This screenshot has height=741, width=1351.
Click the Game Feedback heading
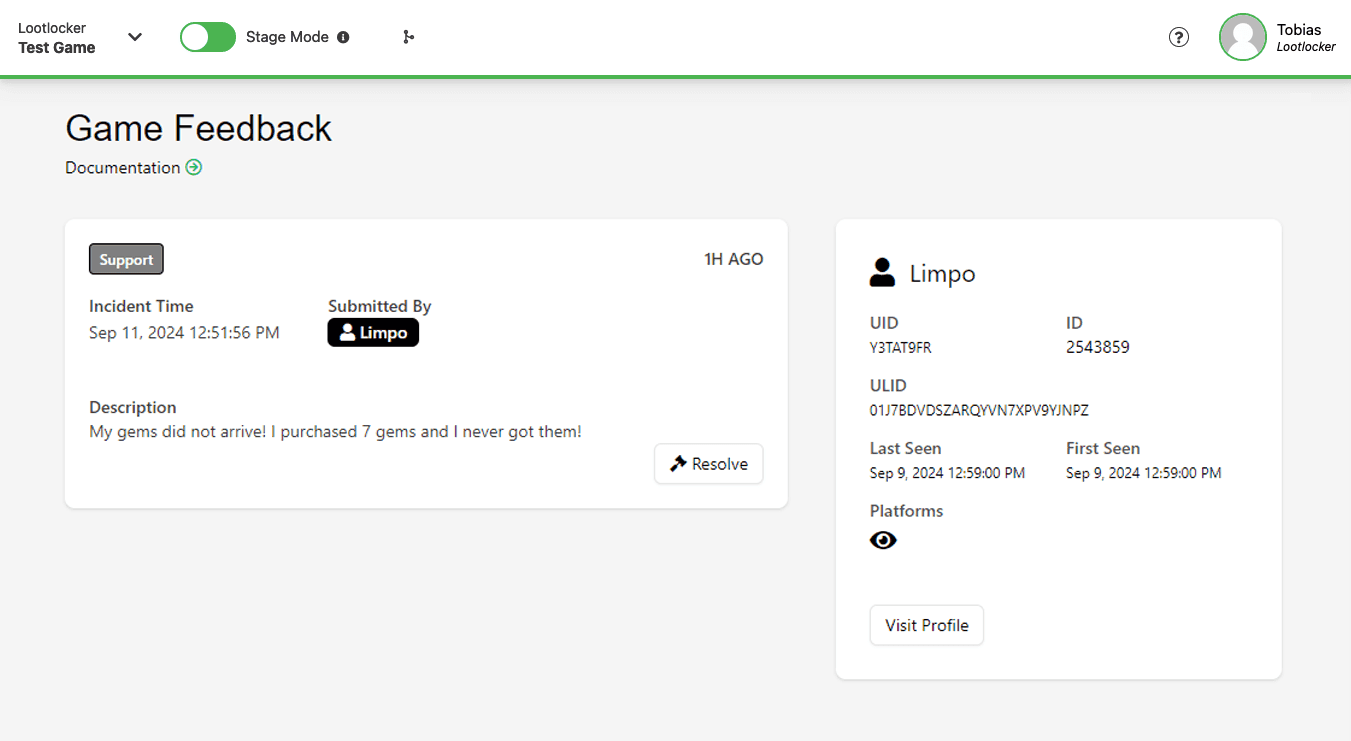click(199, 128)
